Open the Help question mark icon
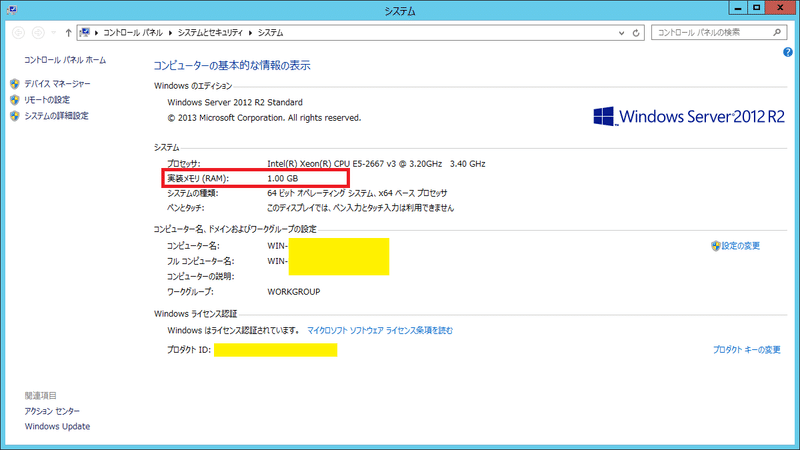 click(788, 52)
